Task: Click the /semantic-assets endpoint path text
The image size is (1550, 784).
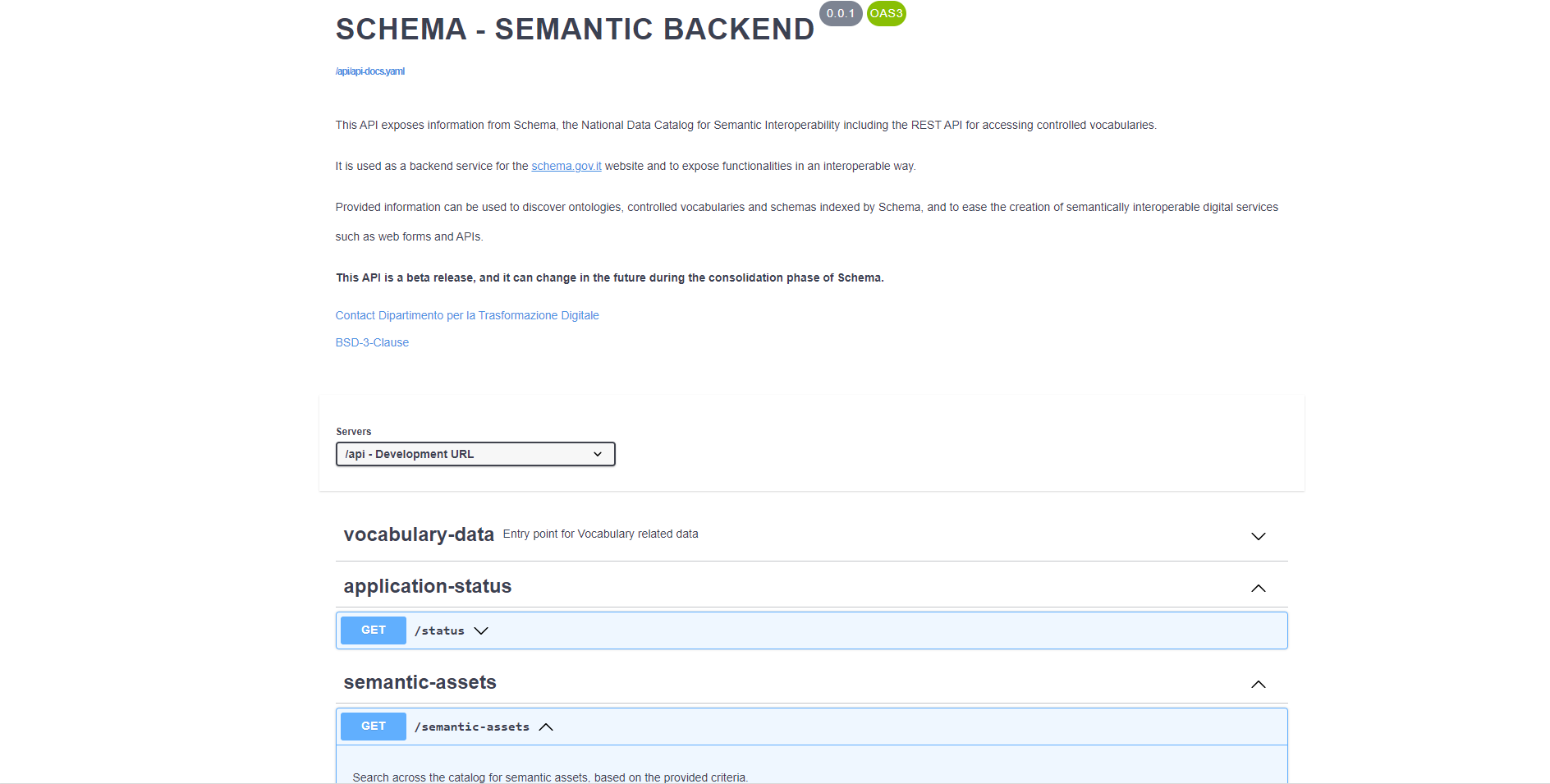Action: (472, 727)
